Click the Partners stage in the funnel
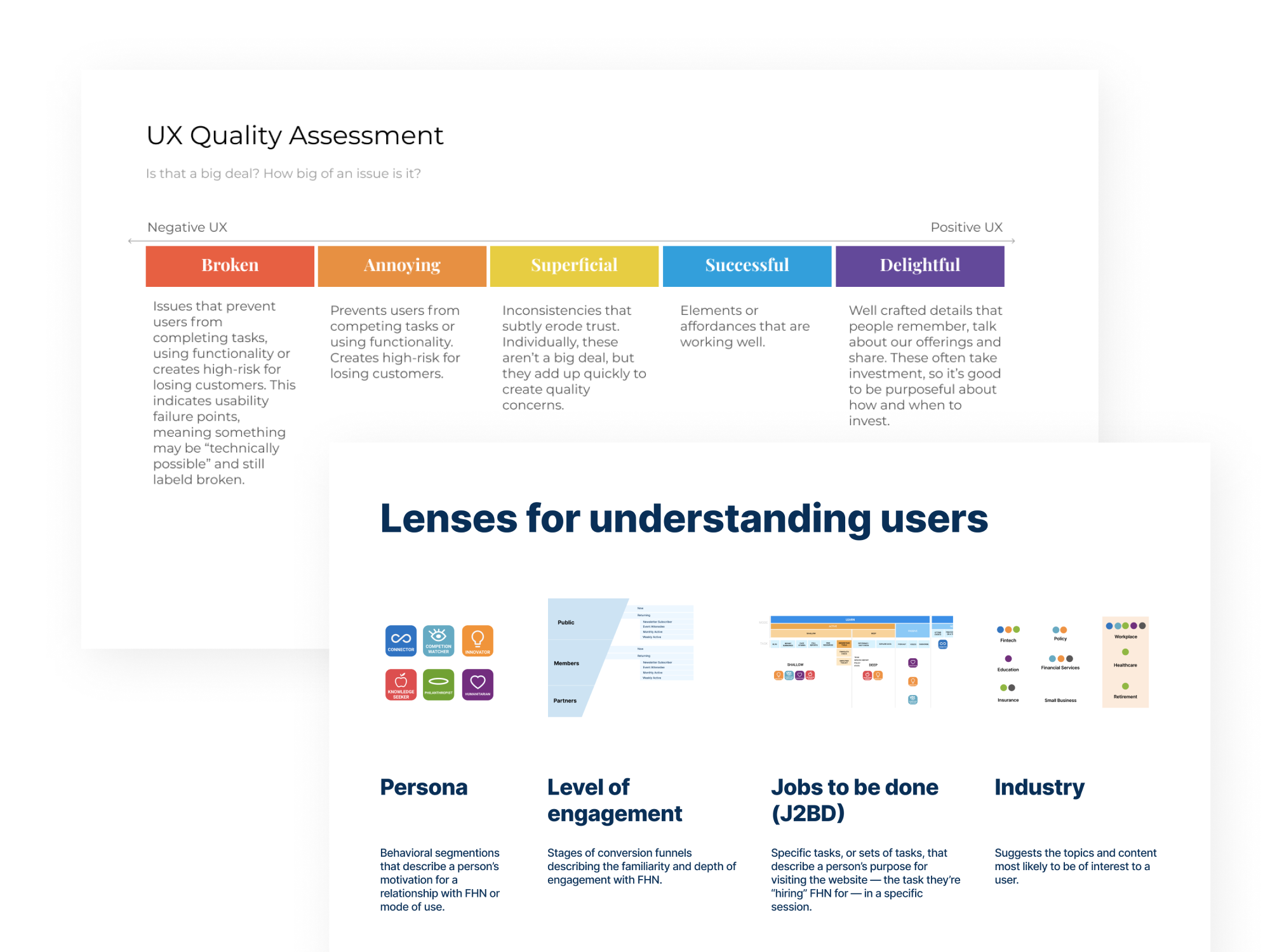This screenshot has width=1270, height=952. pos(565,701)
